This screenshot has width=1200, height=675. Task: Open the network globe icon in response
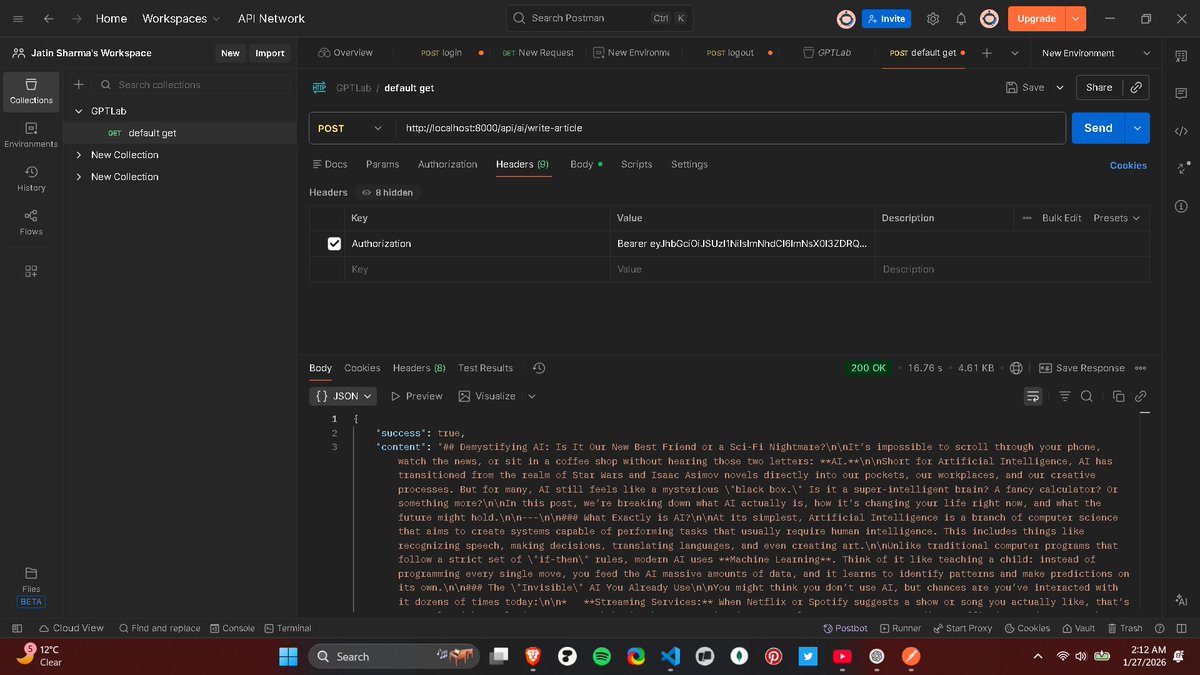(x=1016, y=368)
